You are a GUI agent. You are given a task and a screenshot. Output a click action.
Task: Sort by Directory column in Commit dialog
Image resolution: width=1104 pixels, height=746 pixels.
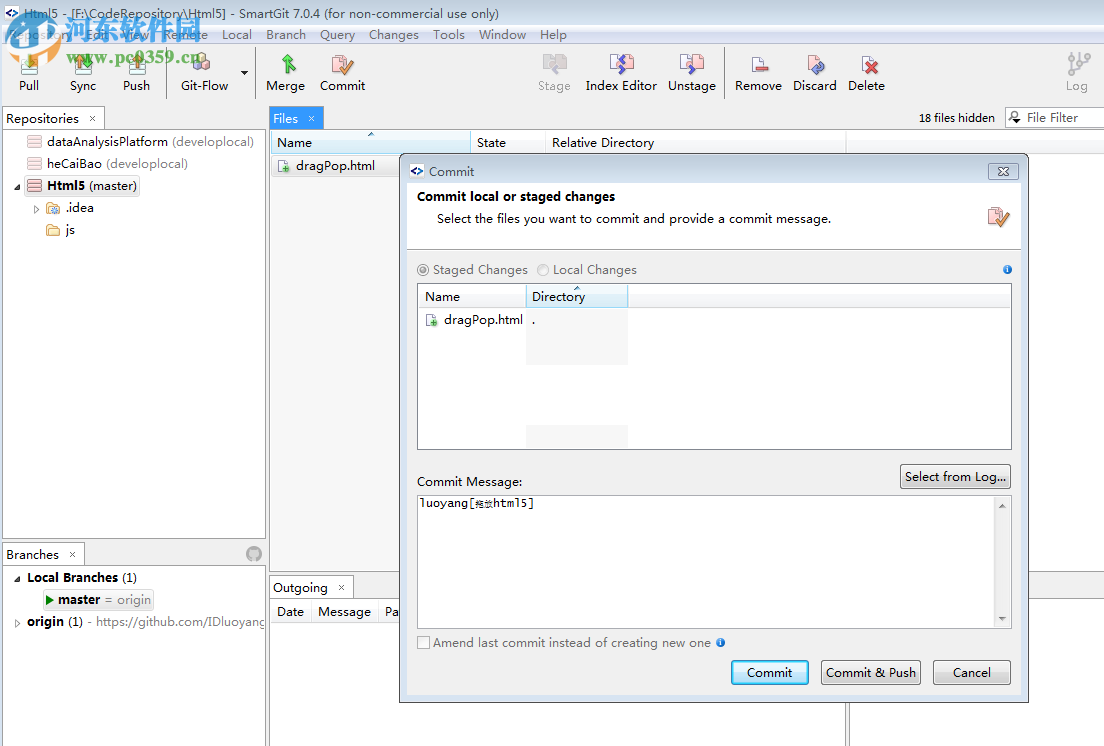point(577,296)
